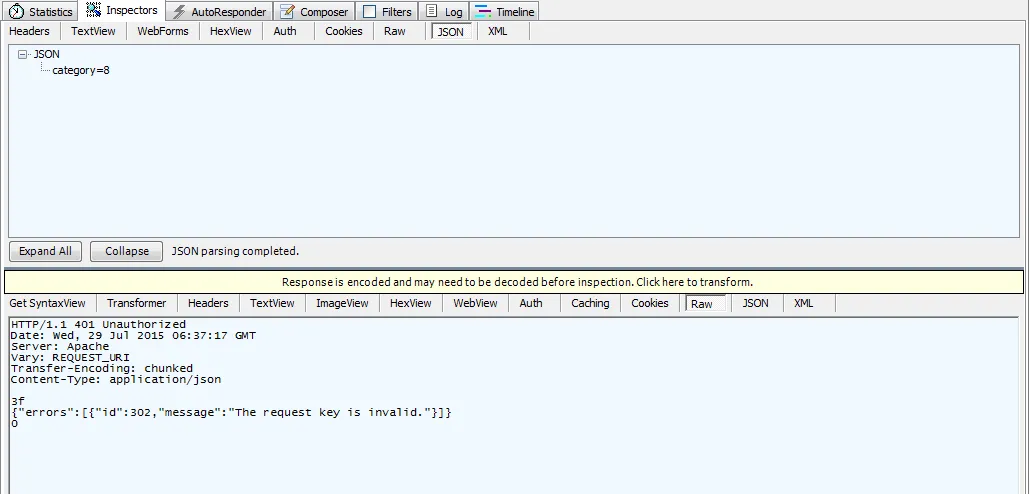The image size is (1030, 494).
Task: Open the request WebForms tab
Action: [x=163, y=31]
